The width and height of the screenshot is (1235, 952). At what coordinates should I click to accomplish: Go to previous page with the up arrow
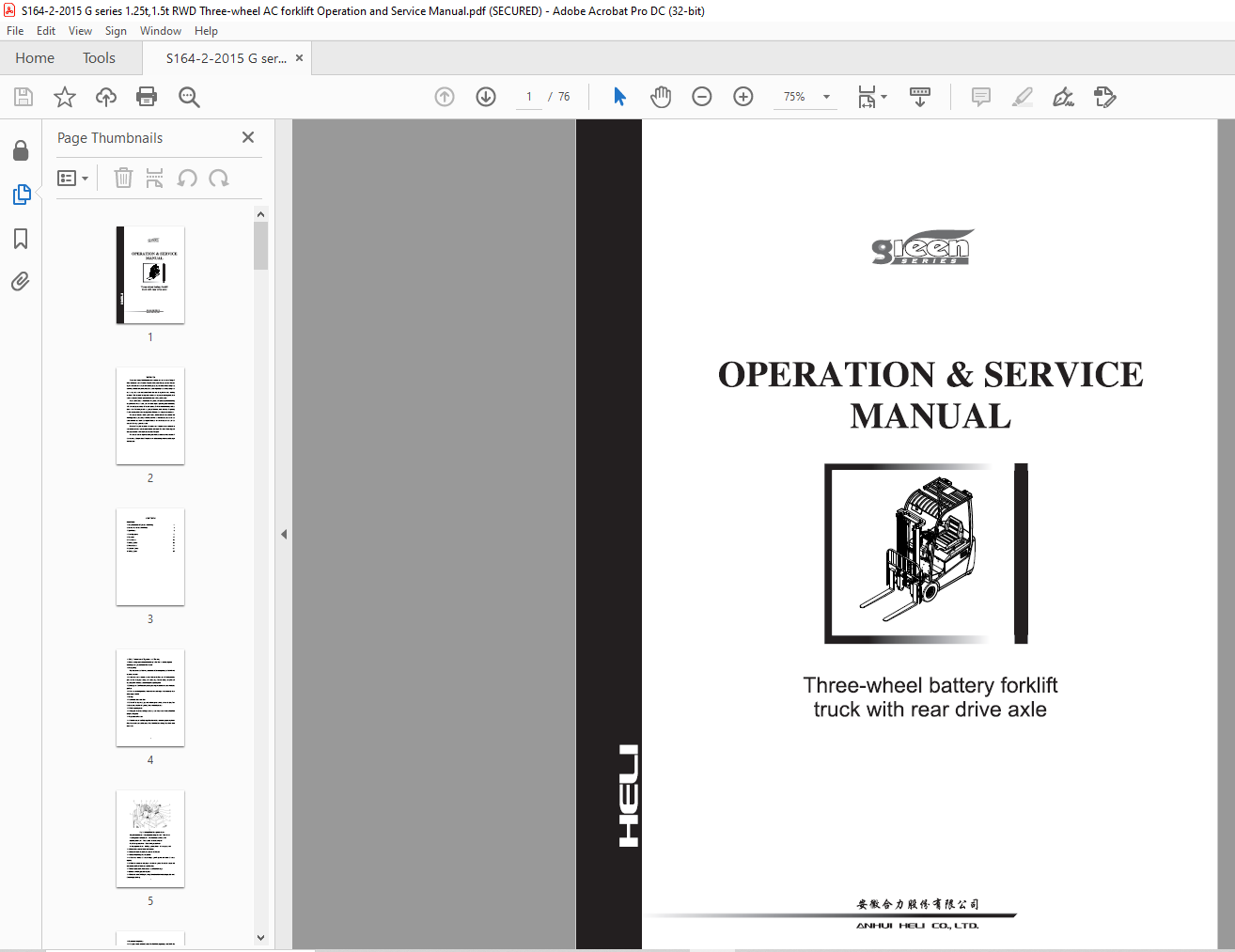[x=445, y=97]
